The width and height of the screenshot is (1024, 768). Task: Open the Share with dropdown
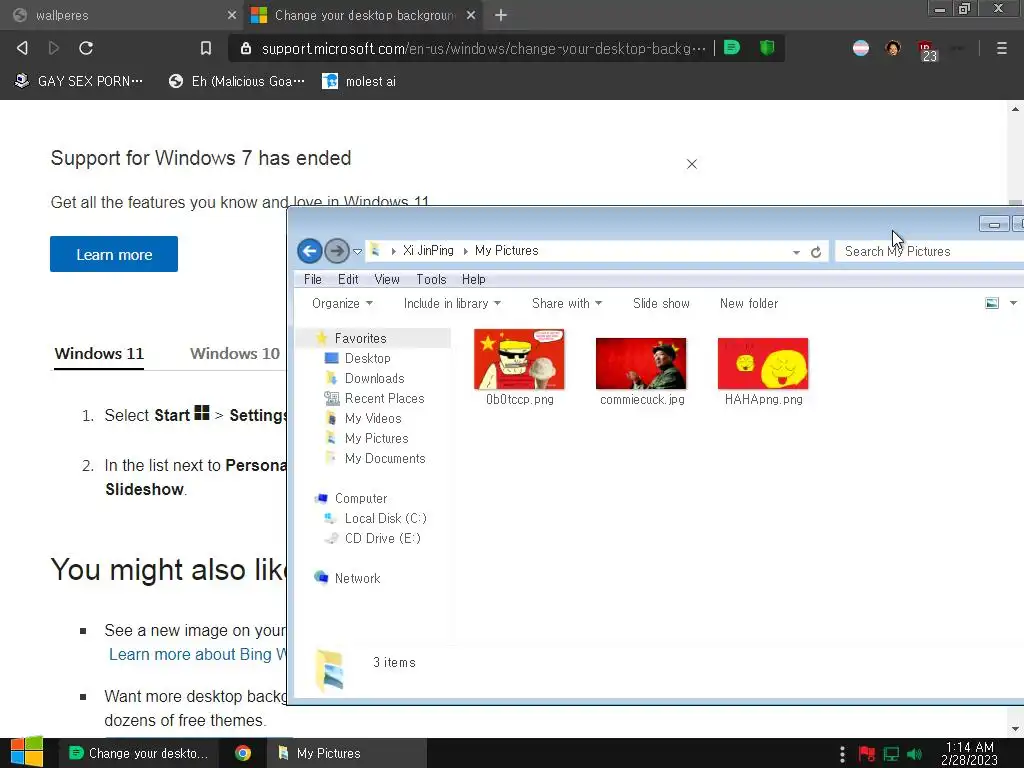tap(567, 303)
